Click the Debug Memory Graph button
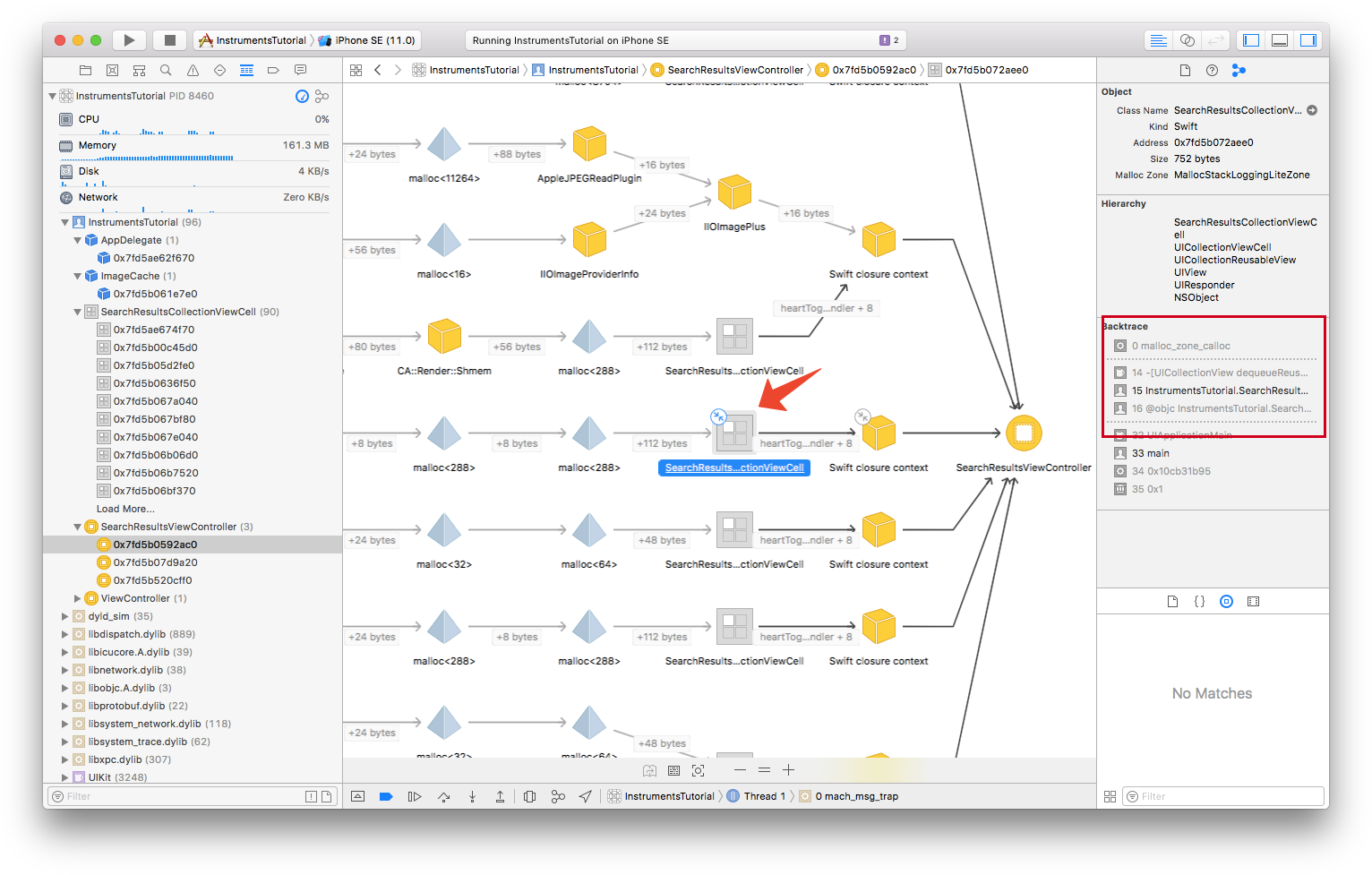 (558, 796)
